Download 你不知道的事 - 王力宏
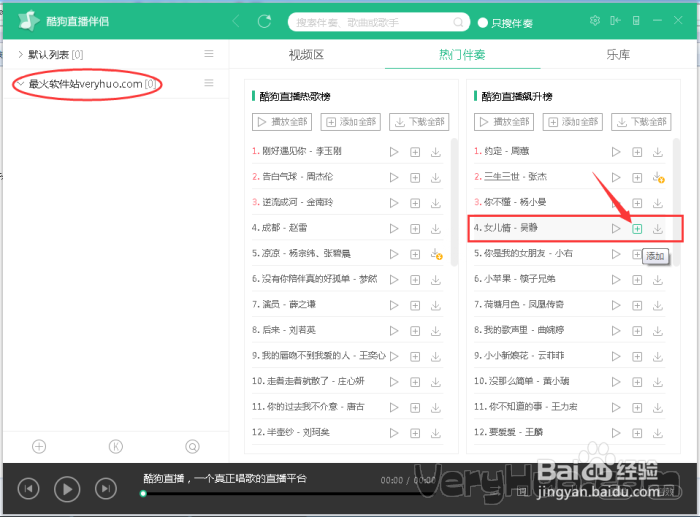700x517 pixels. 658,408
